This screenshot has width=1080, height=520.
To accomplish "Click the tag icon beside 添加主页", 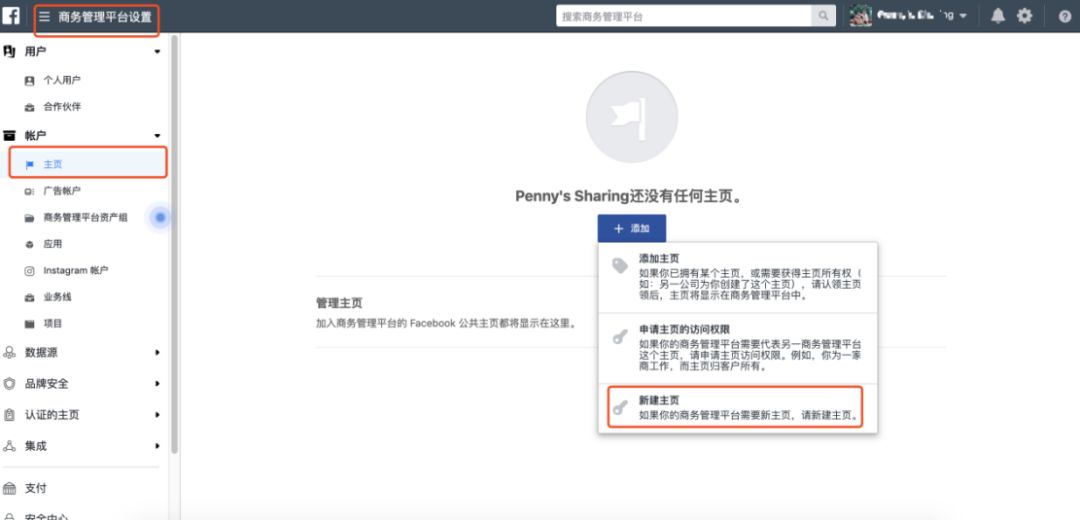I will coord(620,266).
